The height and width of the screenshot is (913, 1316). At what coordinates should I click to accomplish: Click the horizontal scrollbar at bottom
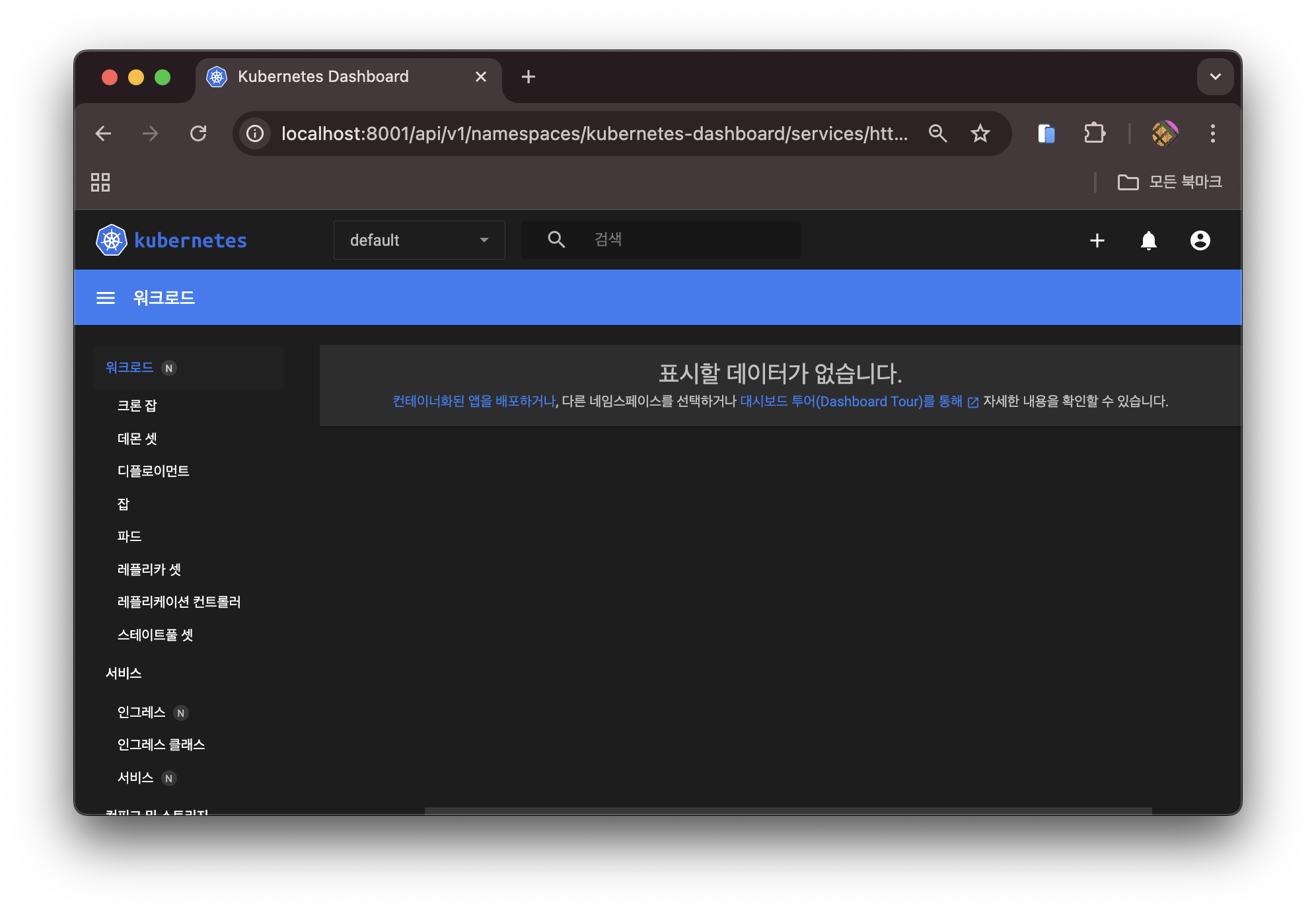pyautogui.click(x=787, y=810)
